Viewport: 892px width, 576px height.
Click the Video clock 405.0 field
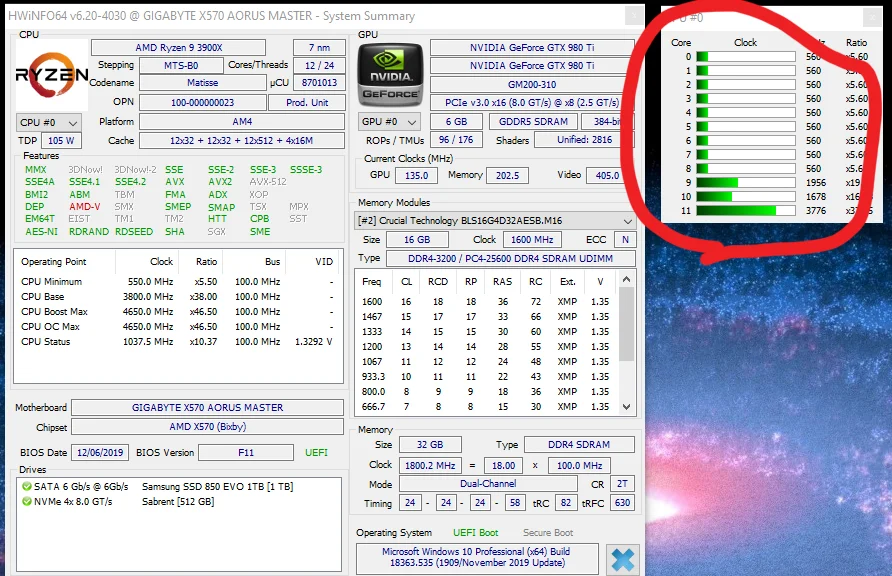tap(607, 176)
